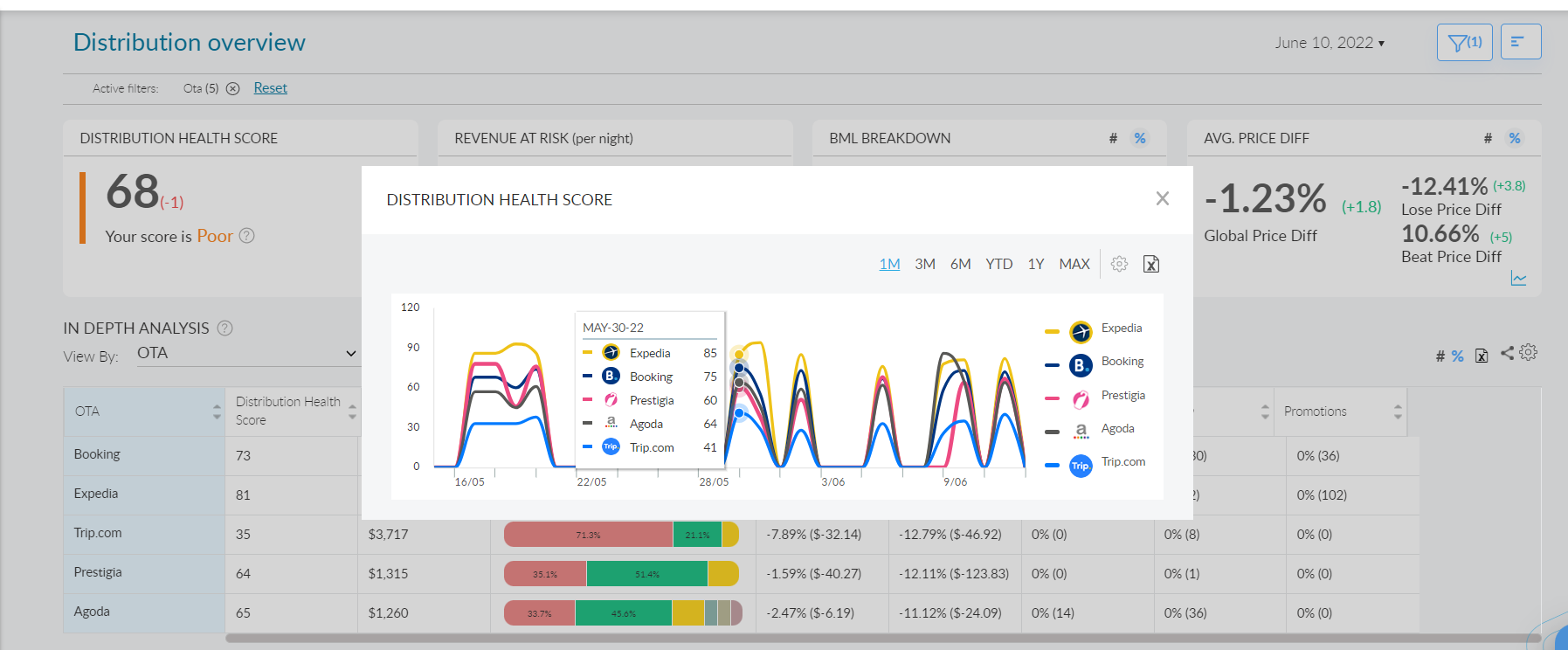Click the table's horizontal scrollbar

[882, 639]
